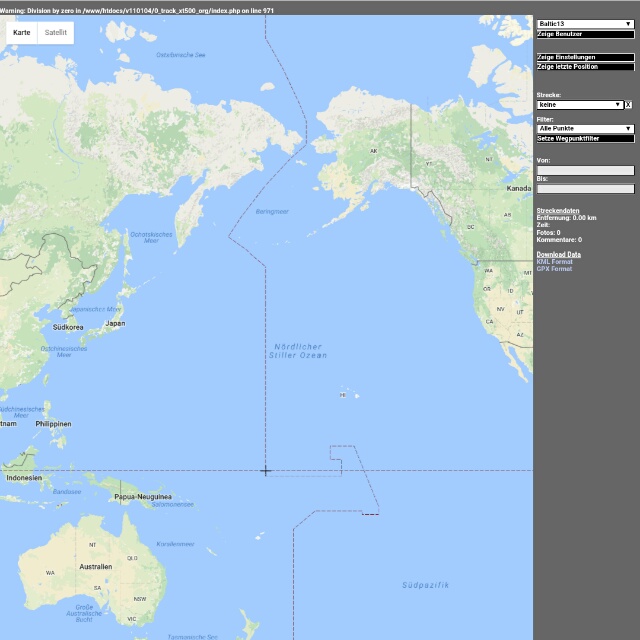Screen dimensions: 640x640
Task: Open the Filter dropdown showing Alle Punkte
Action: (x=585, y=128)
